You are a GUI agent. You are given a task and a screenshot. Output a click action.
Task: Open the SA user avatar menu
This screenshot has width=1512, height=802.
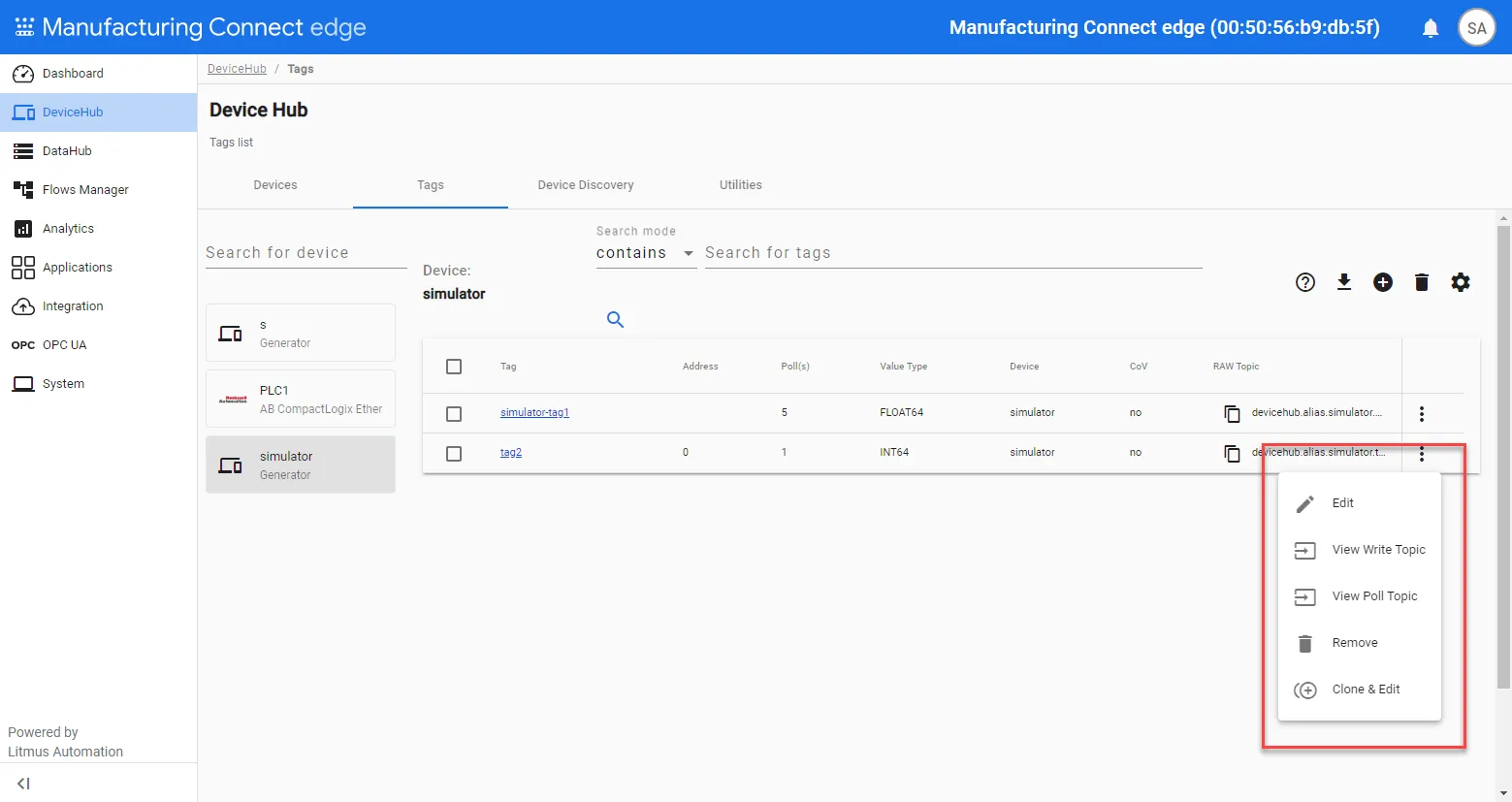coord(1477,28)
